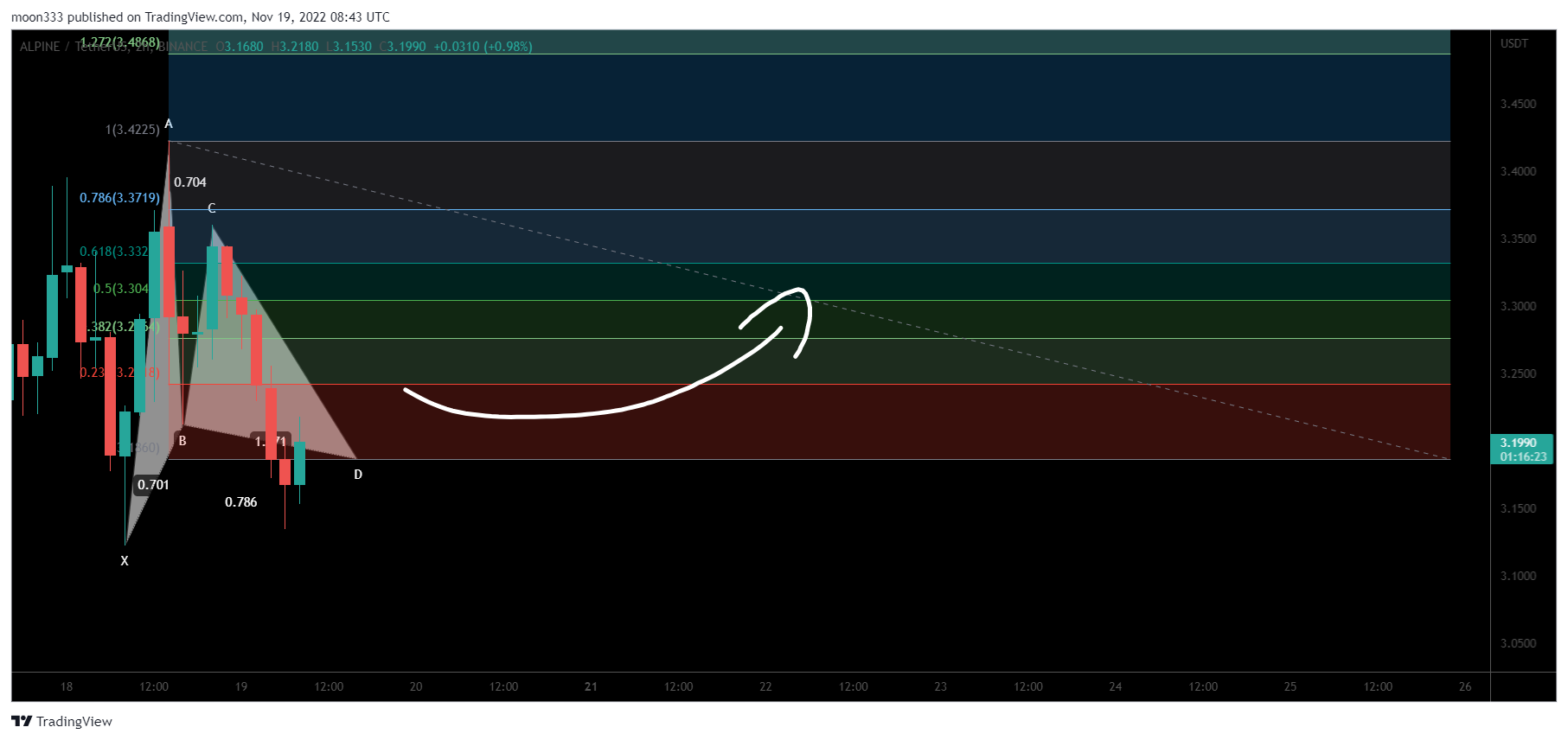Click the Fibonacci label 1(3.4225)
This screenshot has height=740, width=1568.
[132, 130]
